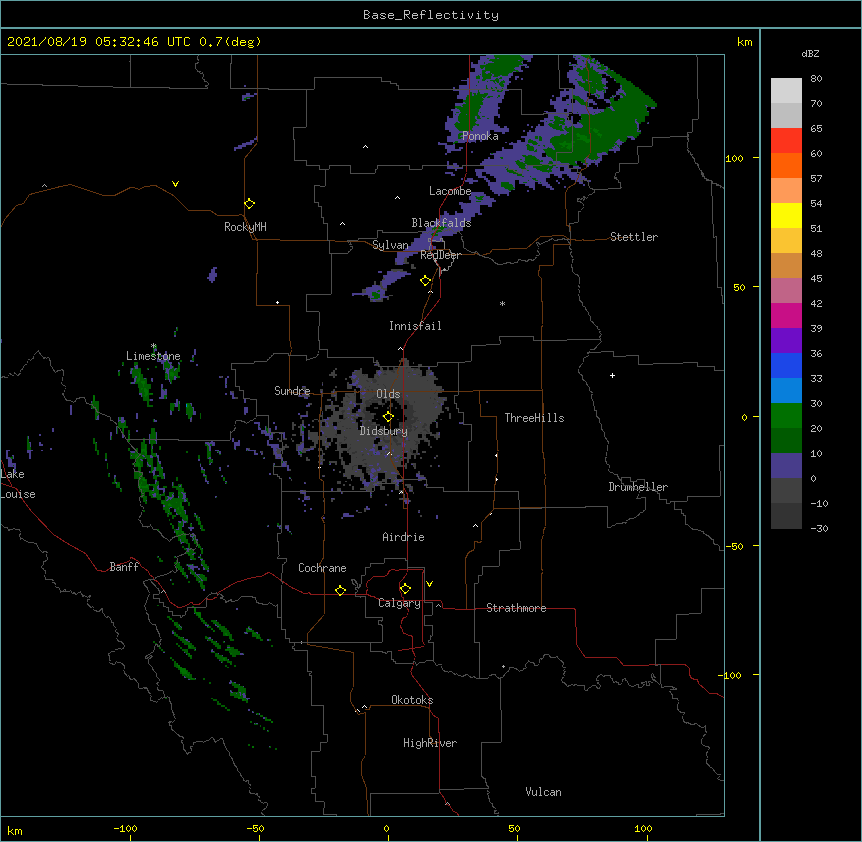The height and width of the screenshot is (842, 862).
Task: Click the RockyMH label
Action: tap(245, 227)
